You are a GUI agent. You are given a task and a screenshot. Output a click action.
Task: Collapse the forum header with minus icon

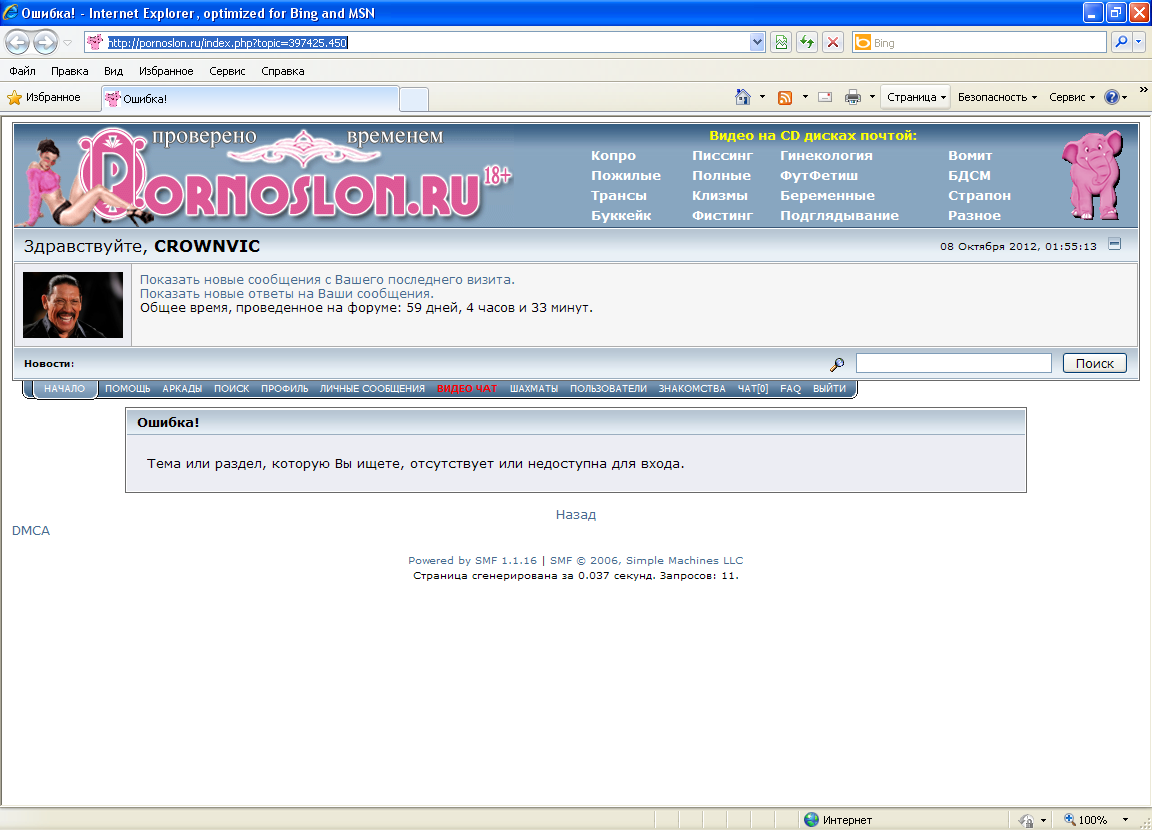[1115, 244]
